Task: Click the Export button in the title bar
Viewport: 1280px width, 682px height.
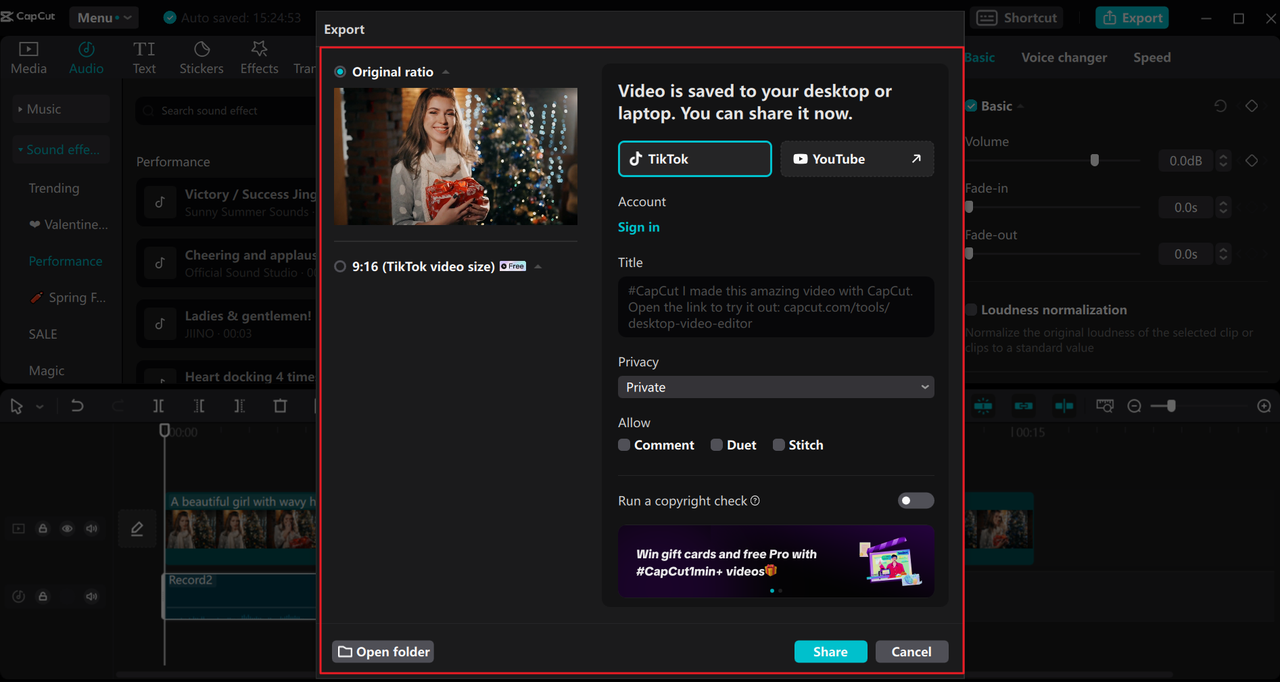Action: point(1132,18)
